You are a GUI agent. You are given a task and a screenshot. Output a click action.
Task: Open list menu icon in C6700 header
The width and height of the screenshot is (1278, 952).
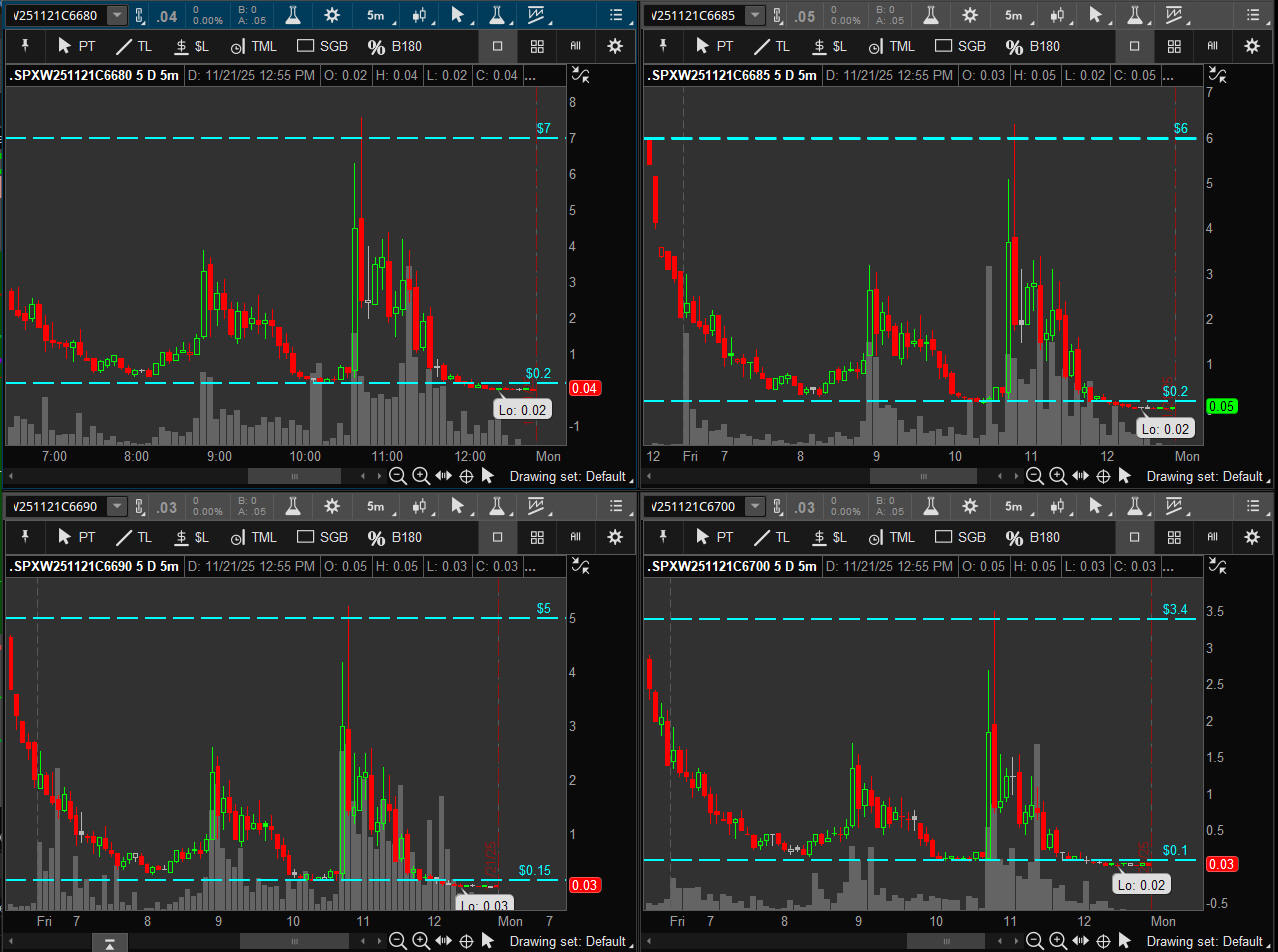(1254, 507)
